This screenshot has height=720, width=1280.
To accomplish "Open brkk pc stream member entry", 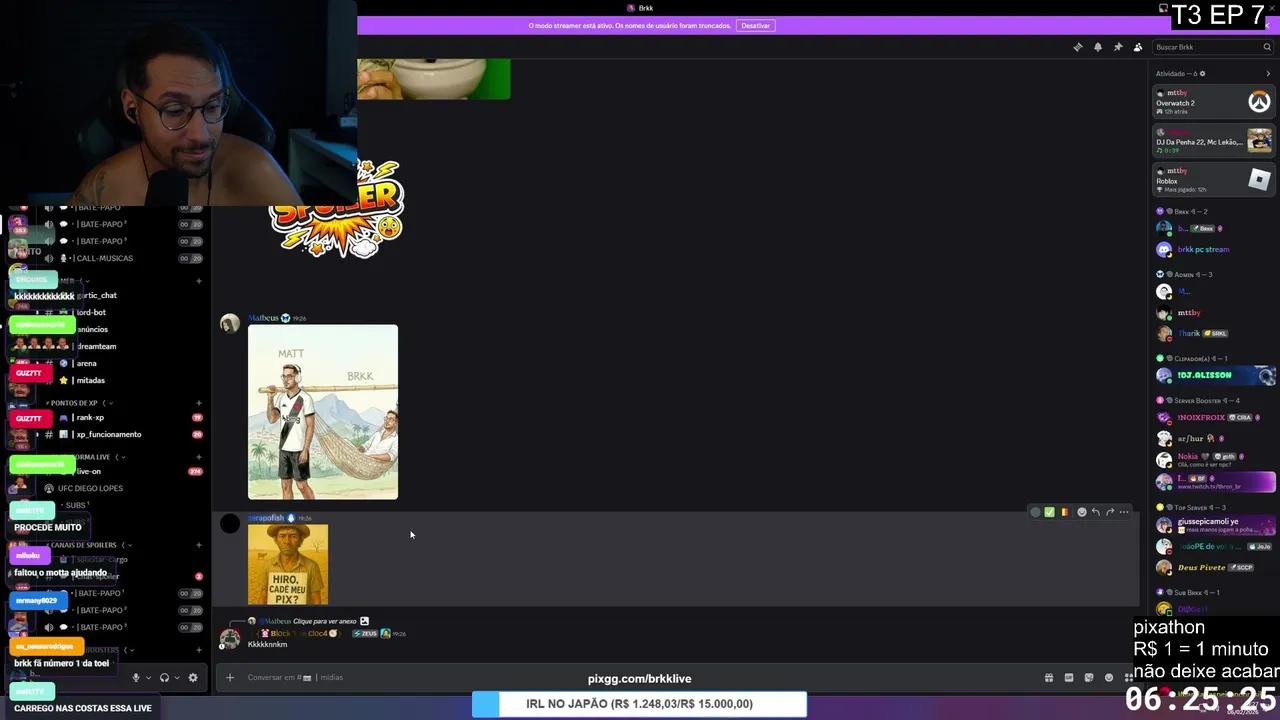I will click(1214, 249).
